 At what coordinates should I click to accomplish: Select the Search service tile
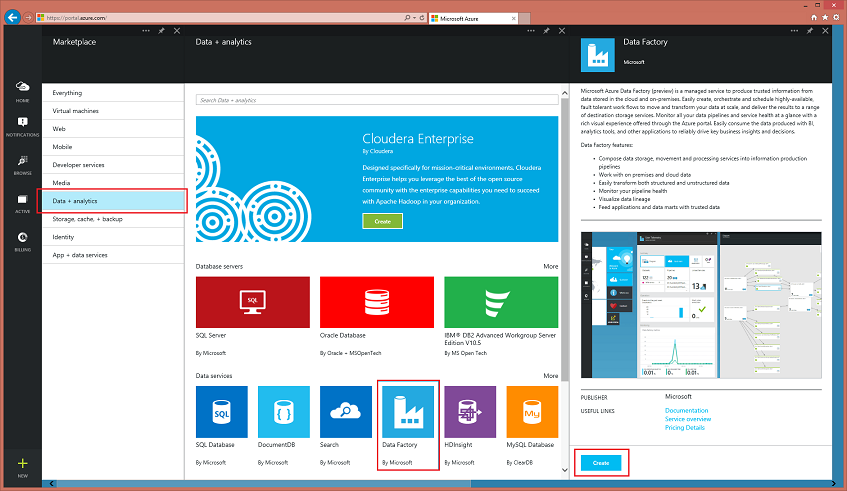point(346,412)
